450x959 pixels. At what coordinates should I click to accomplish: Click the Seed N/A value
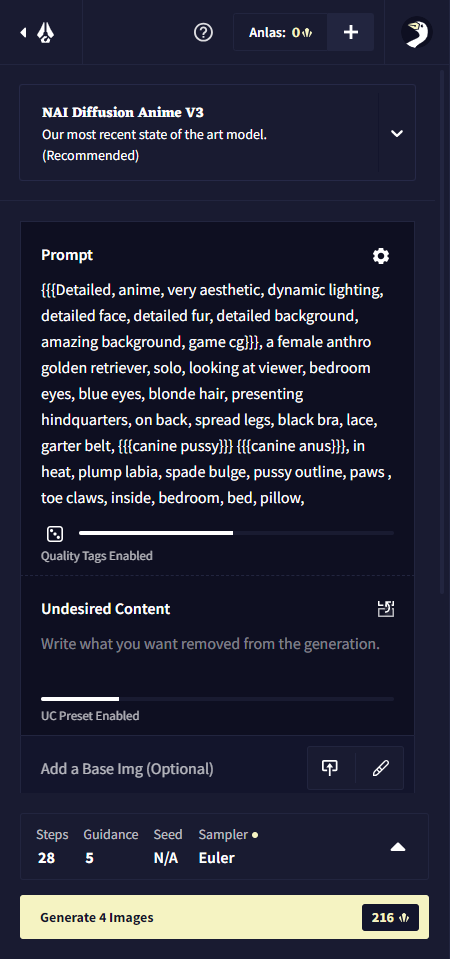166,858
